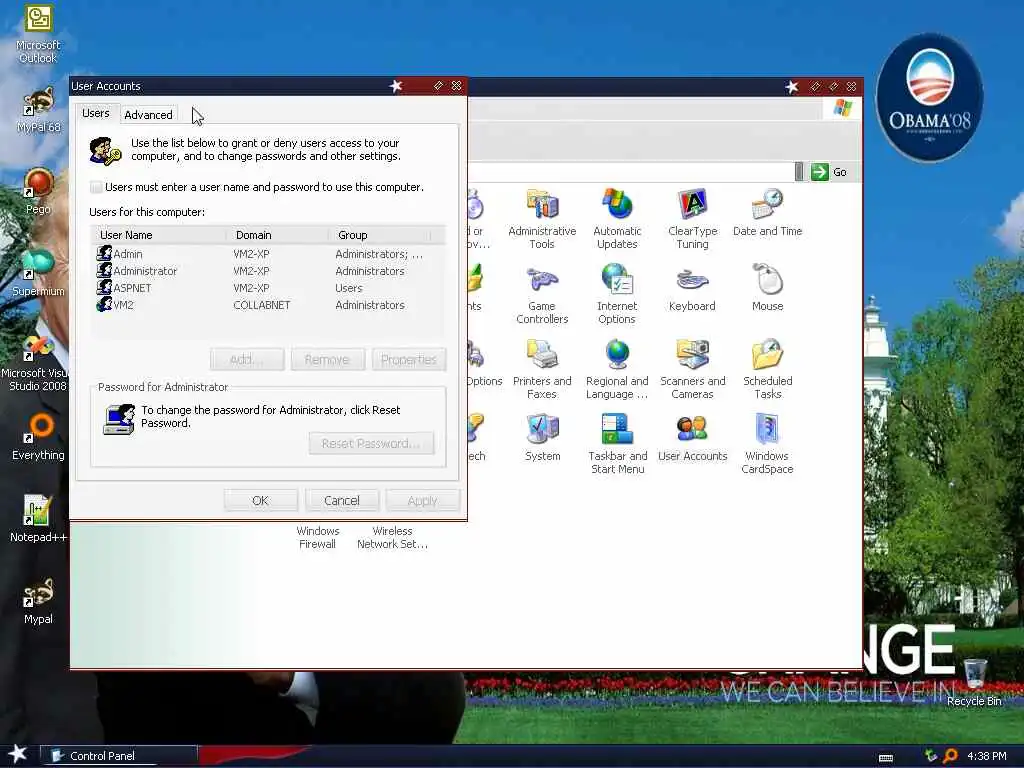Open Administrative Tools in Control Panel

542,219
